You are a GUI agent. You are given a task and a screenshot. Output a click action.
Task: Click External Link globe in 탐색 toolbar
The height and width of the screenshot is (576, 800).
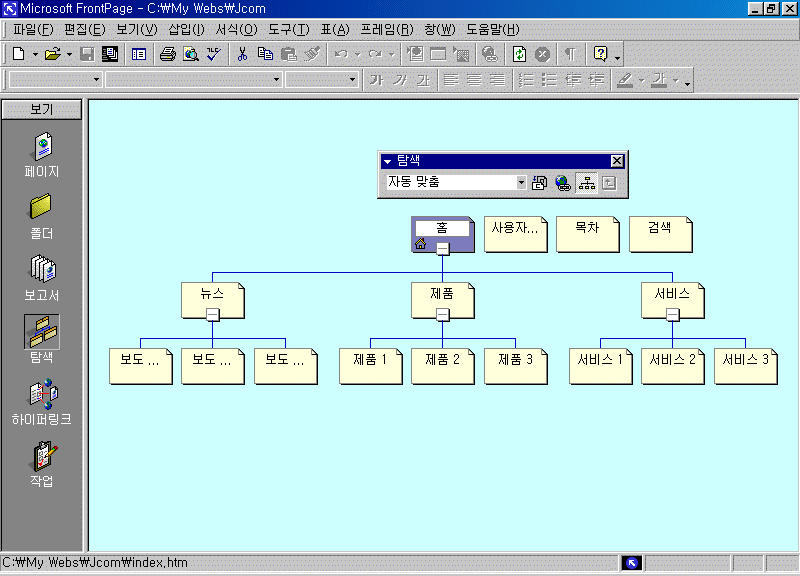[x=563, y=182]
